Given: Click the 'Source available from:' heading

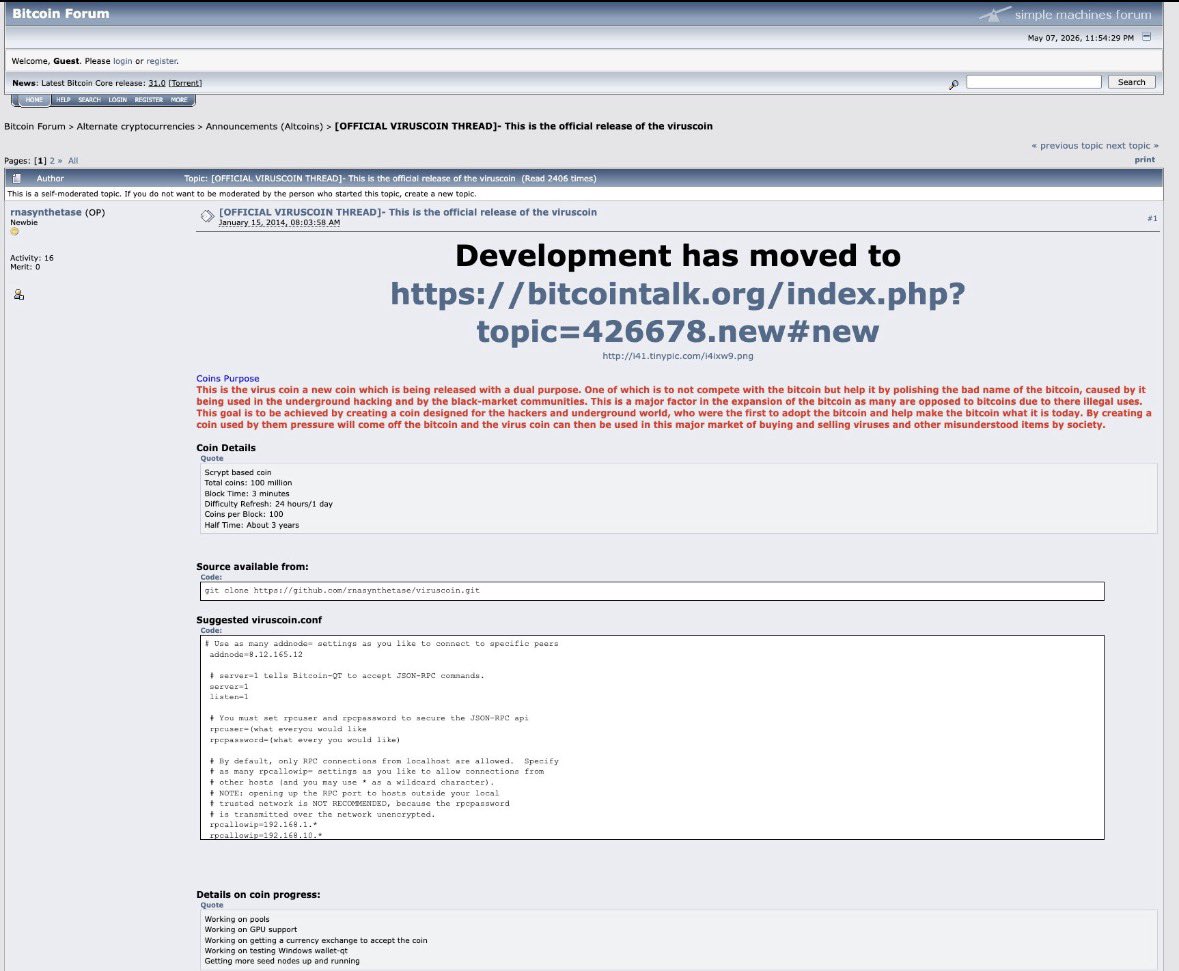Looking at the screenshot, I should [252, 566].
